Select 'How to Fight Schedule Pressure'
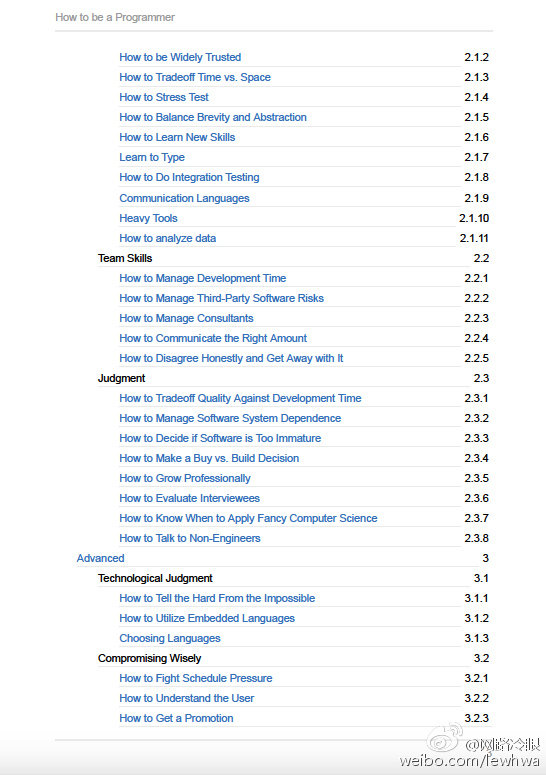The width and height of the screenshot is (546, 775). 195,678
